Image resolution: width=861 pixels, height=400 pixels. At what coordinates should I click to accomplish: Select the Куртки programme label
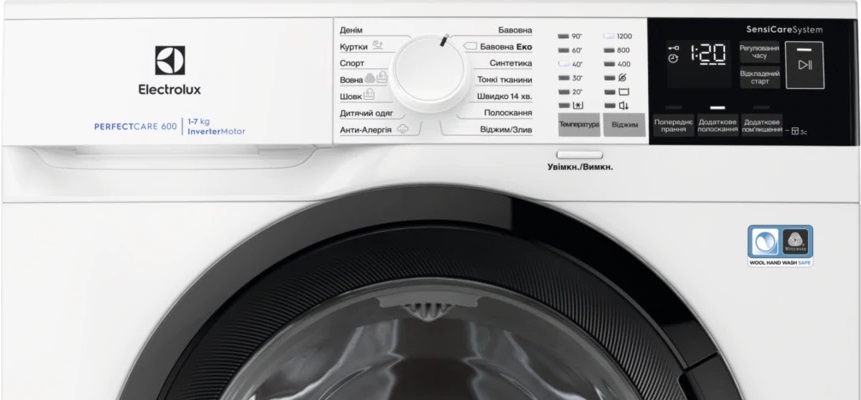click(354, 47)
